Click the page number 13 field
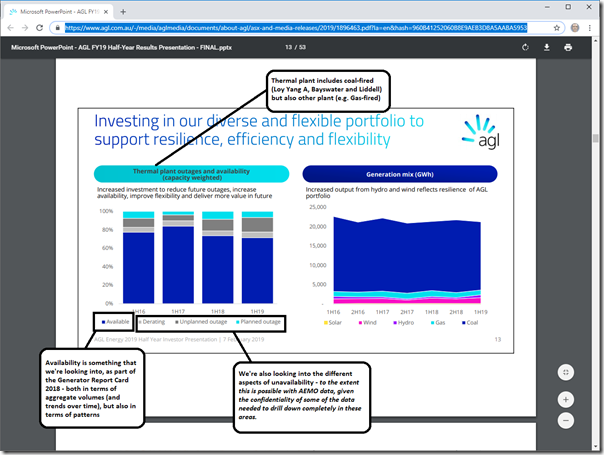The width and height of the screenshot is (604, 455). point(289,47)
